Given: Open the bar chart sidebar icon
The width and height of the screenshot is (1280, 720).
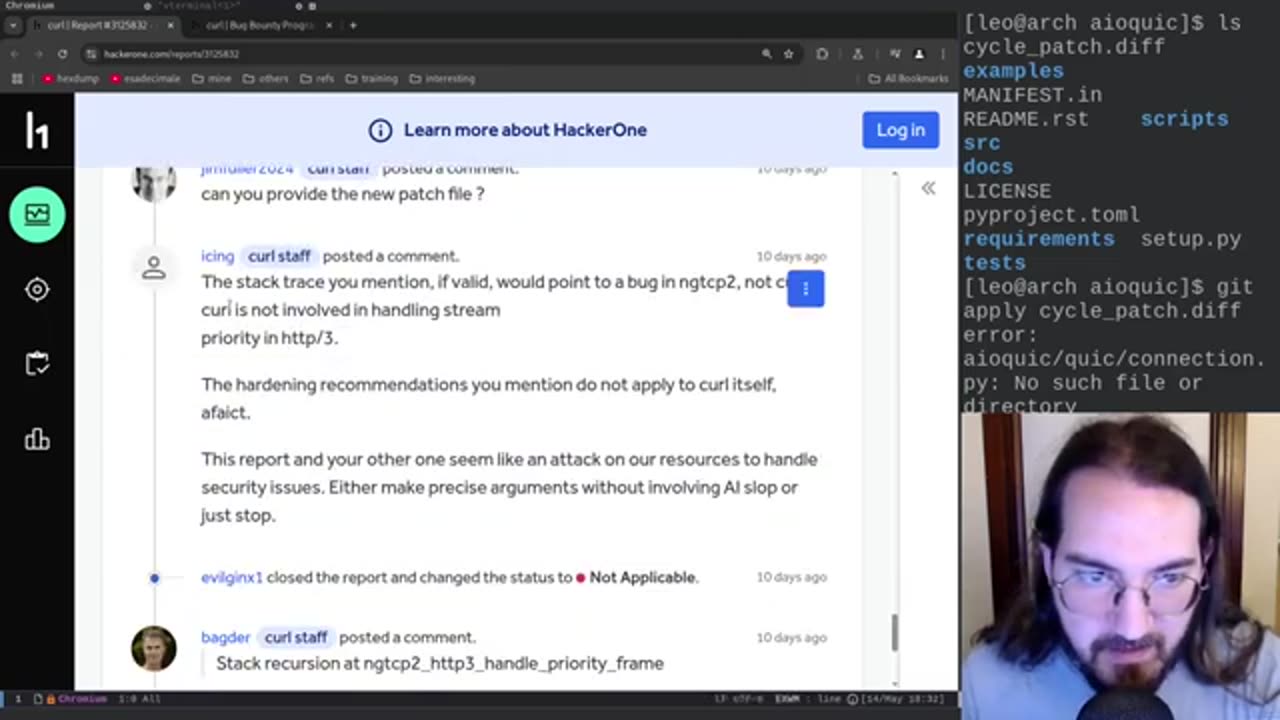Looking at the screenshot, I should click(x=37, y=439).
